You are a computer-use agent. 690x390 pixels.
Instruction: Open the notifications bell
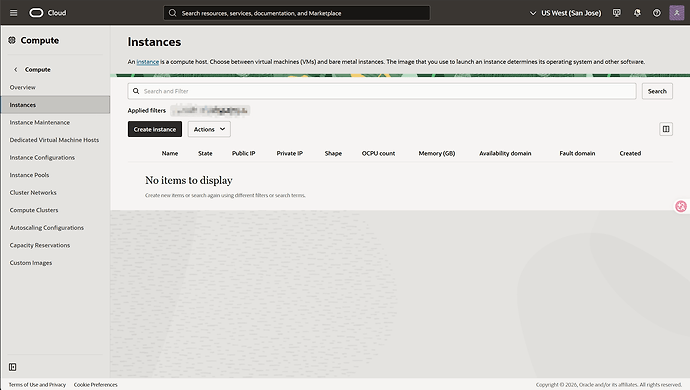pos(637,13)
